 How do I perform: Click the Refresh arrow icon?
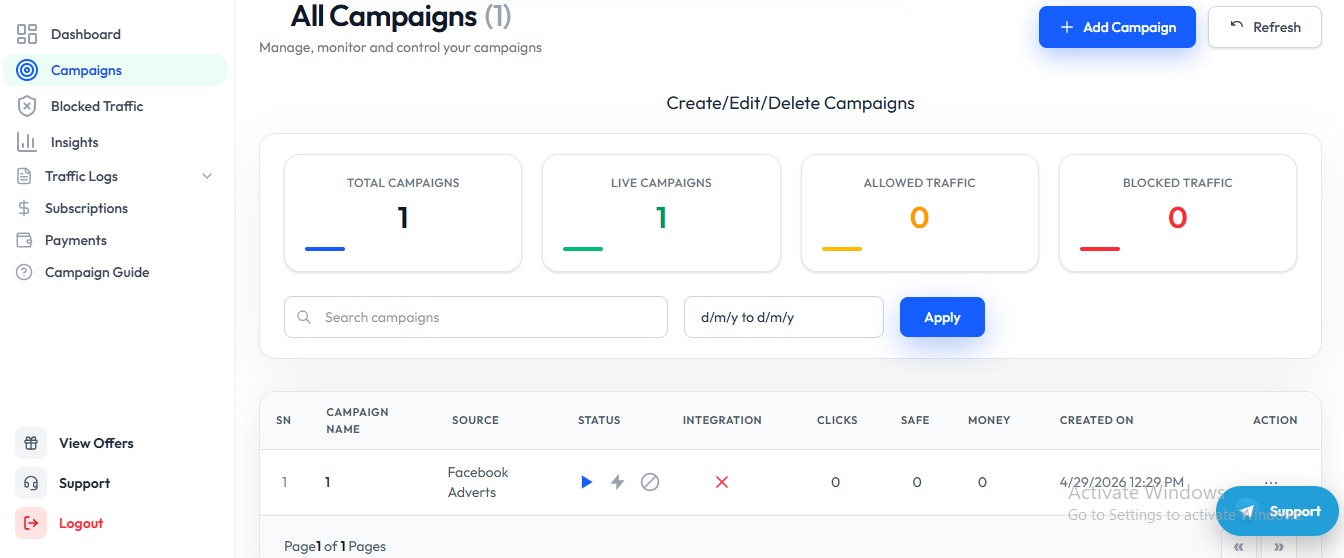1237,26
